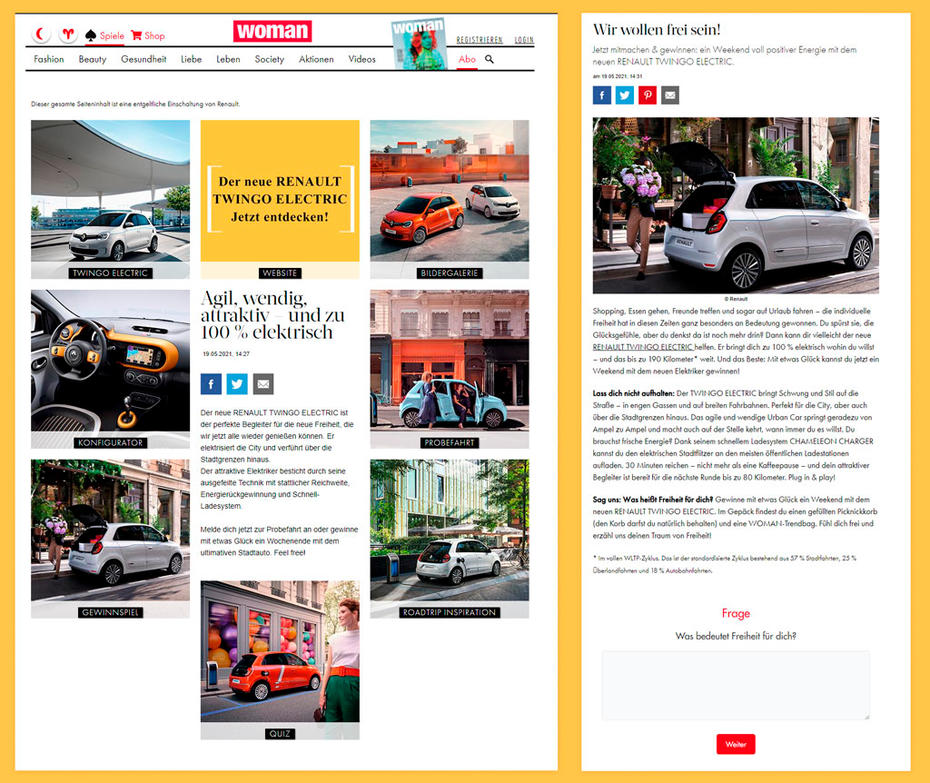Share the Agil, wendig article on Twitter
The height and width of the screenshot is (783, 930).
pyautogui.click(x=237, y=384)
